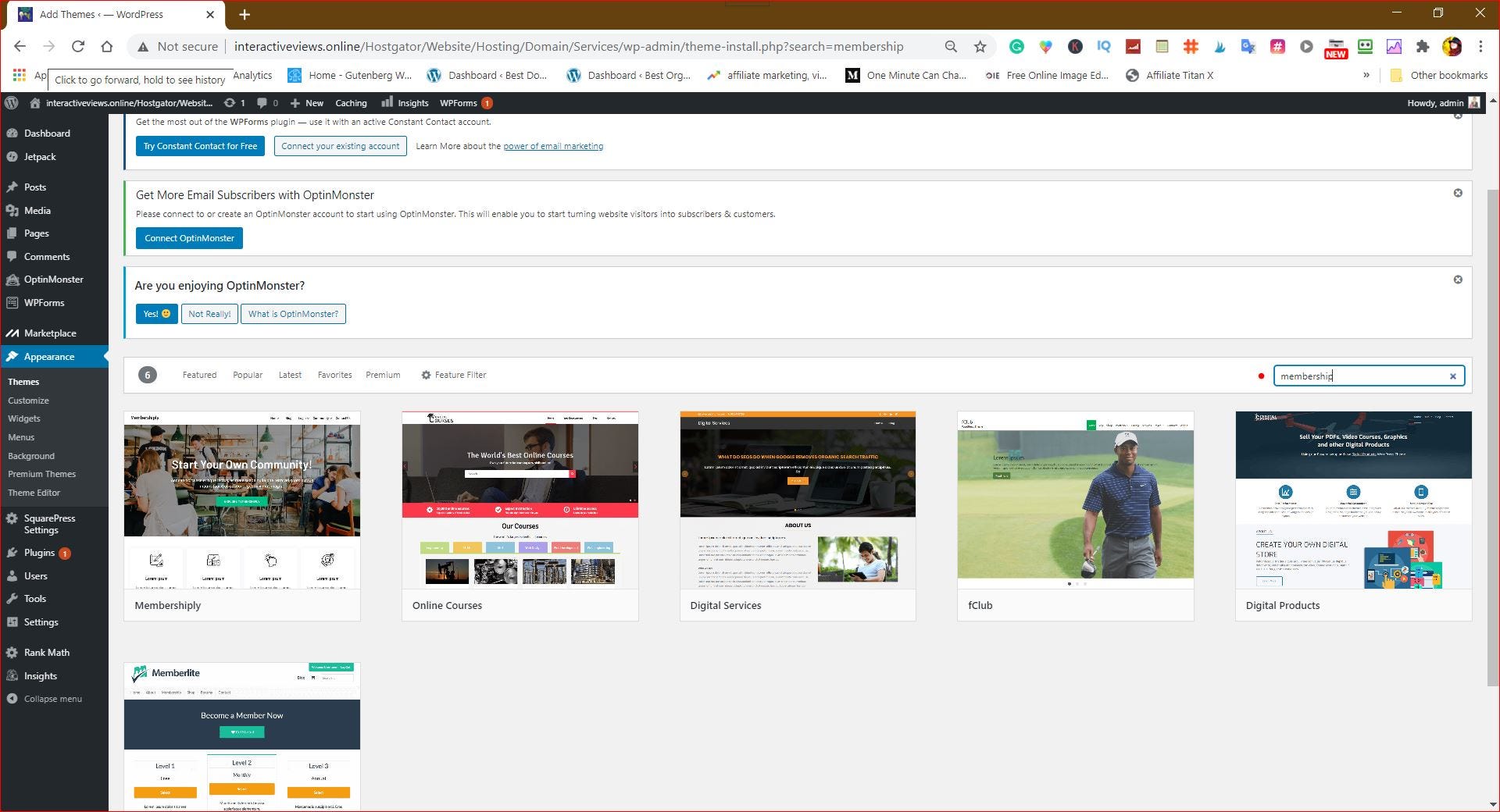Click Connect OptinMonster button
Image resolution: width=1500 pixels, height=812 pixels.
189,238
